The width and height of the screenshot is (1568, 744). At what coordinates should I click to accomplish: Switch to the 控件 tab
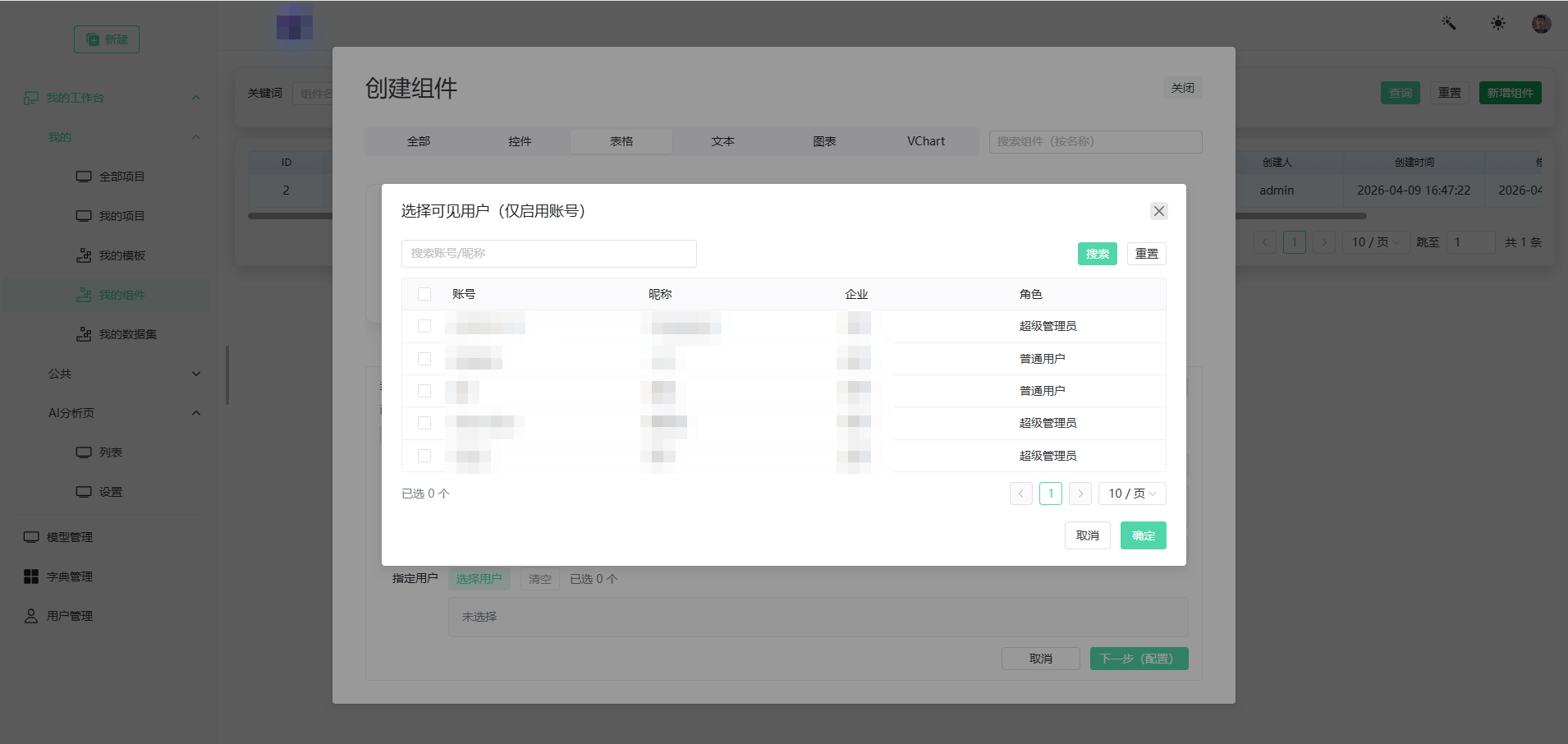point(520,141)
